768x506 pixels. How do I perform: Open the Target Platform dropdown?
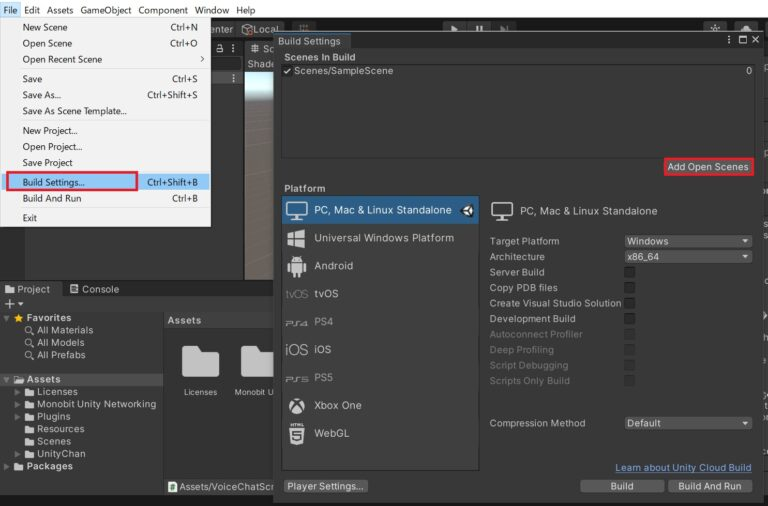point(688,241)
